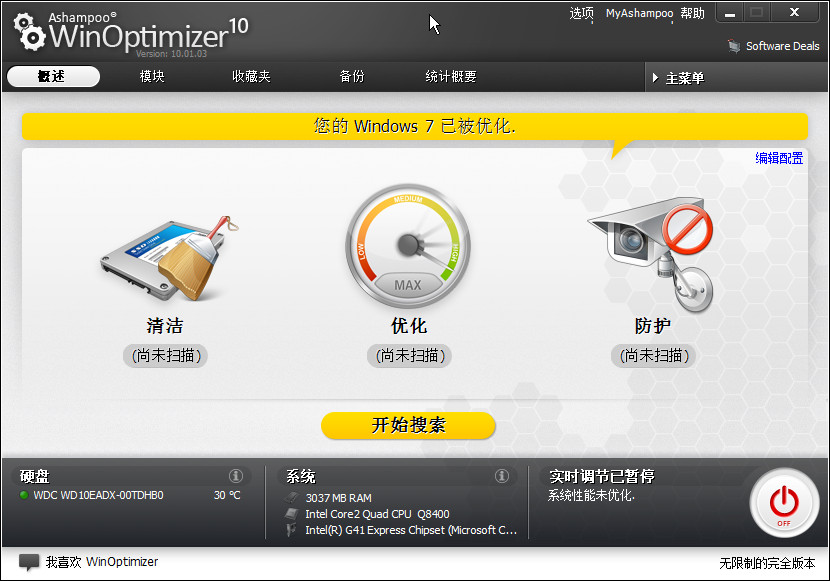Click the Software Deals link

click(782, 46)
